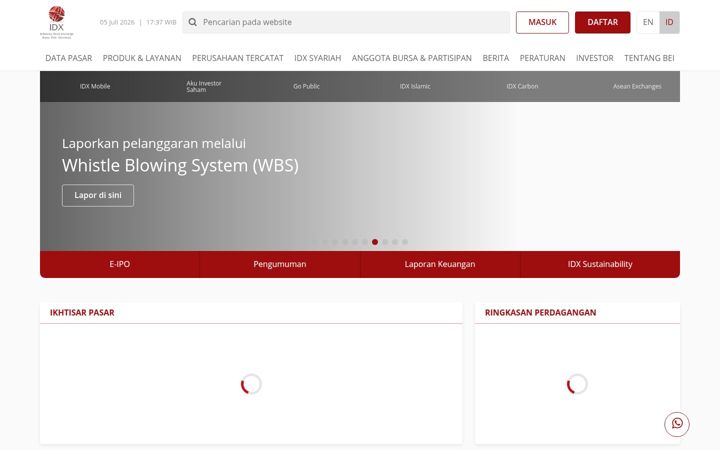Click the DAFTAR button
The width and height of the screenshot is (720, 450).
pos(602,22)
